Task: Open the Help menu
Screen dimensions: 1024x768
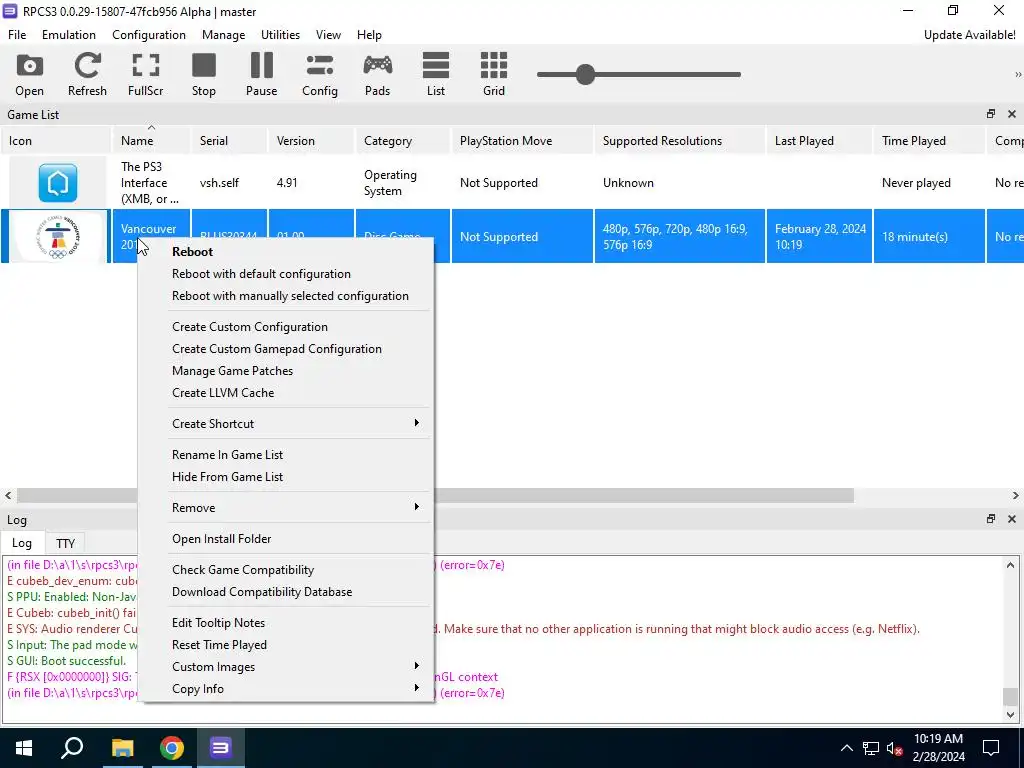Action: tap(369, 35)
